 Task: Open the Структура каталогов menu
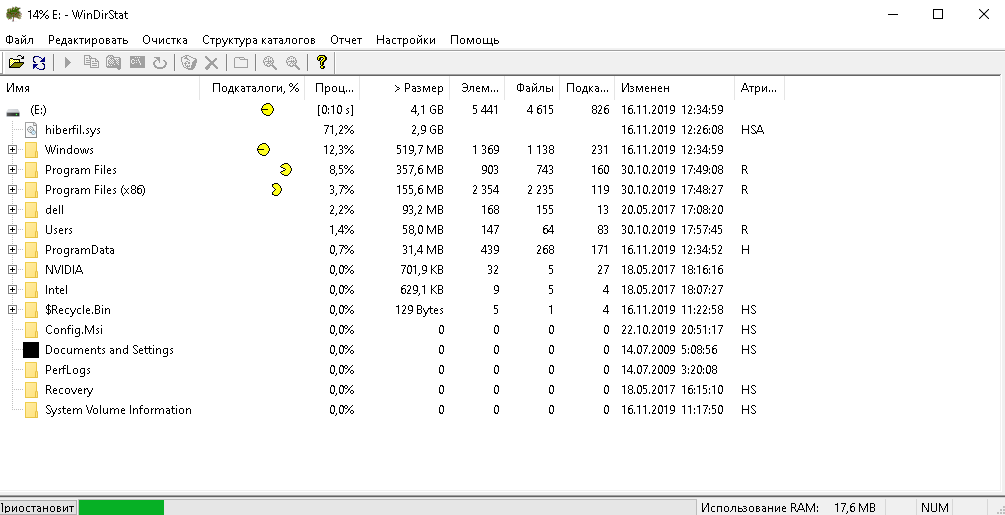(259, 40)
